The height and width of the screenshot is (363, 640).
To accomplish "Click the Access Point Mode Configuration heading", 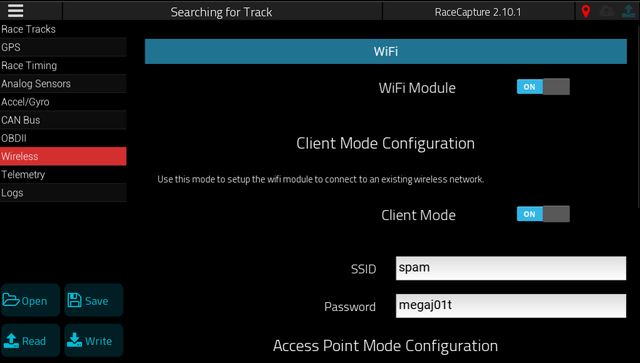I will pos(385,346).
